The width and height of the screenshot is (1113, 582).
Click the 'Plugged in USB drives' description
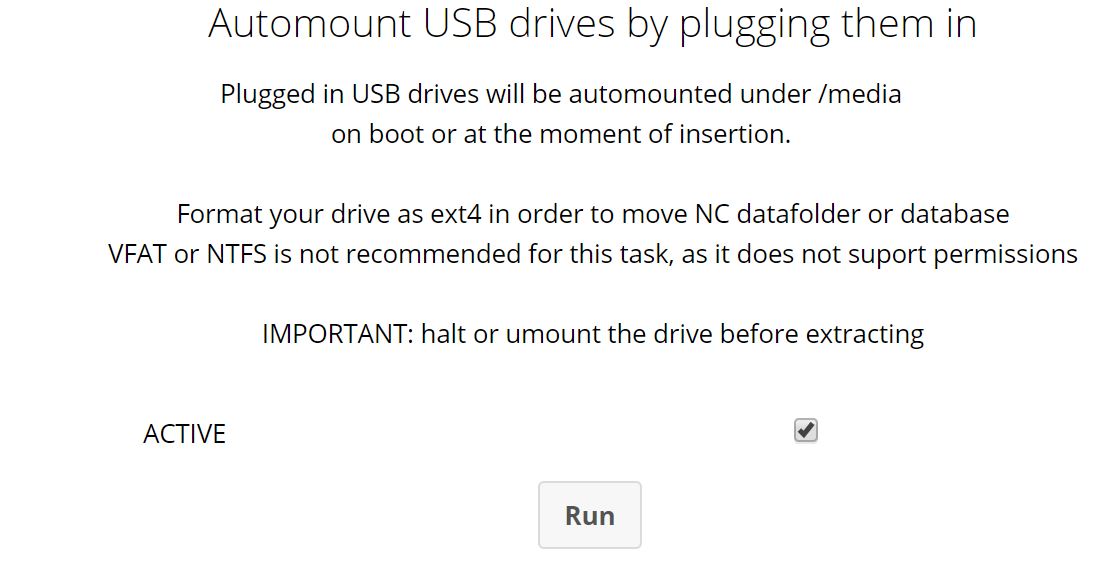coord(561,93)
